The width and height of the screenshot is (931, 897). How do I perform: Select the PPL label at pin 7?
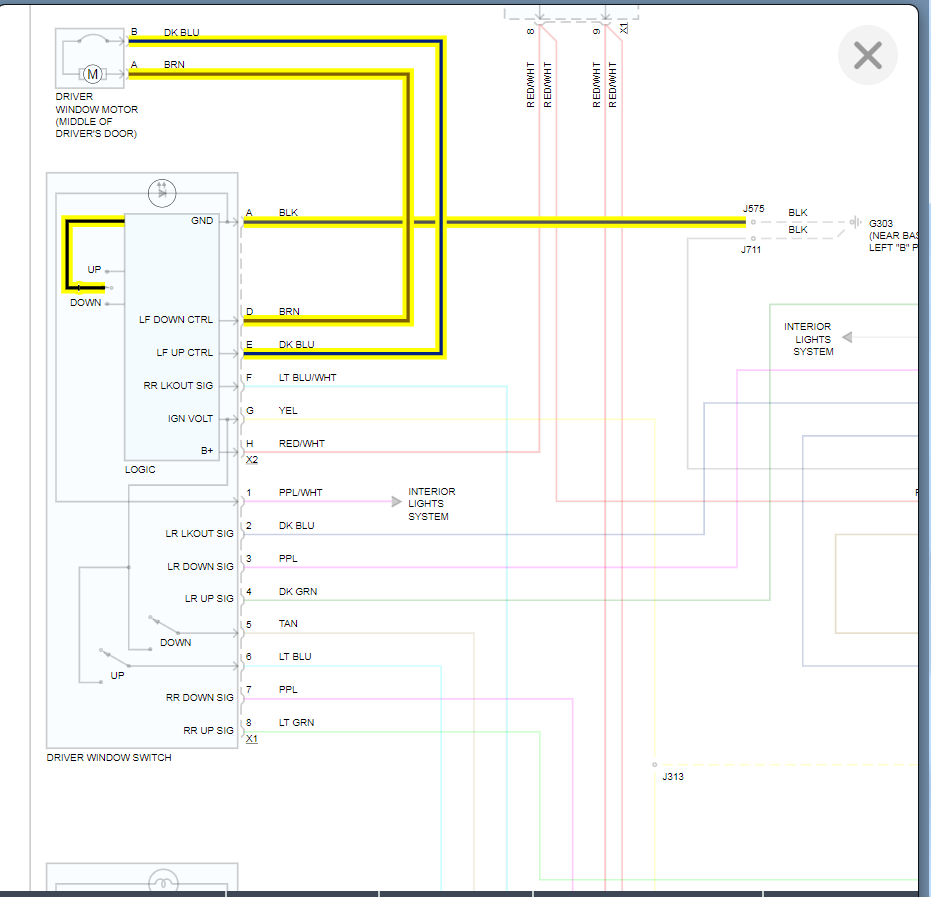[288, 690]
